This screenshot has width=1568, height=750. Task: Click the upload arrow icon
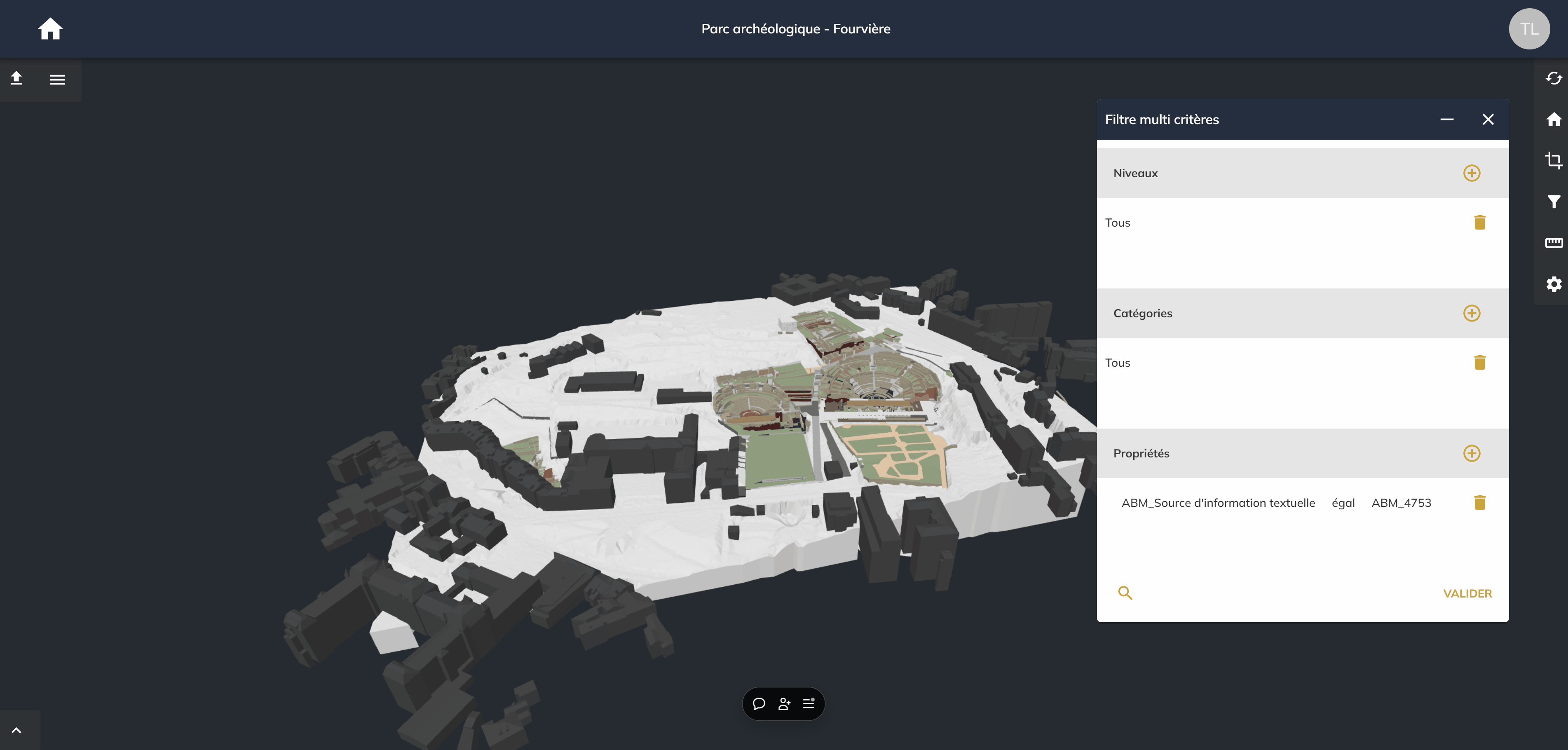tap(16, 79)
